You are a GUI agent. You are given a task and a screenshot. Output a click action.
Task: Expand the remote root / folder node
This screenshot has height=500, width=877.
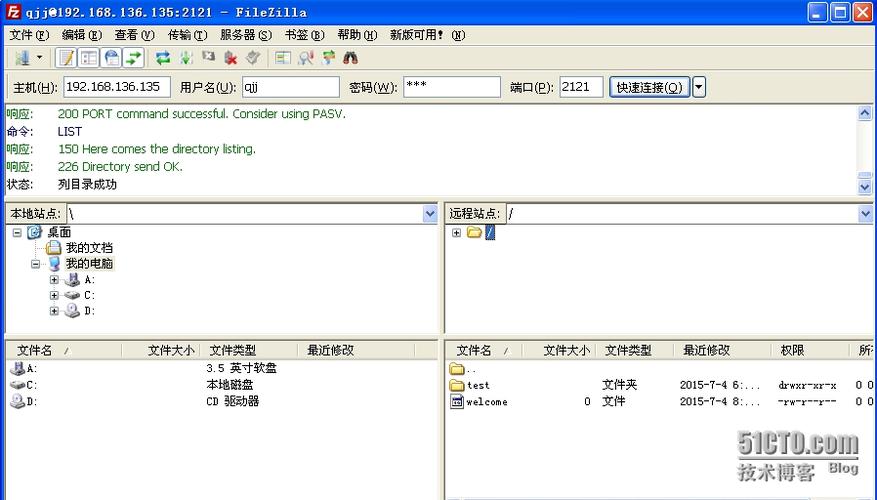pos(456,232)
